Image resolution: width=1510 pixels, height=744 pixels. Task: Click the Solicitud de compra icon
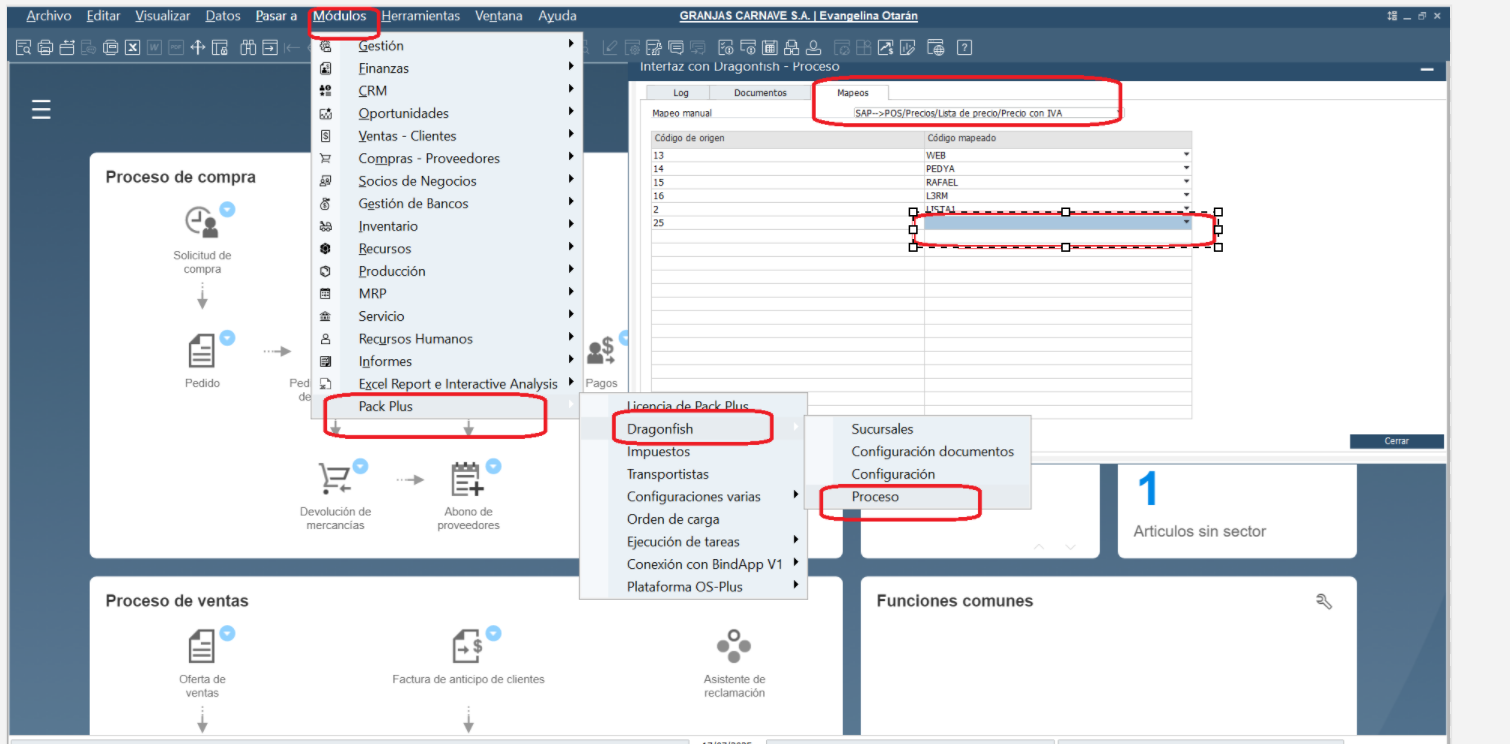(x=201, y=221)
